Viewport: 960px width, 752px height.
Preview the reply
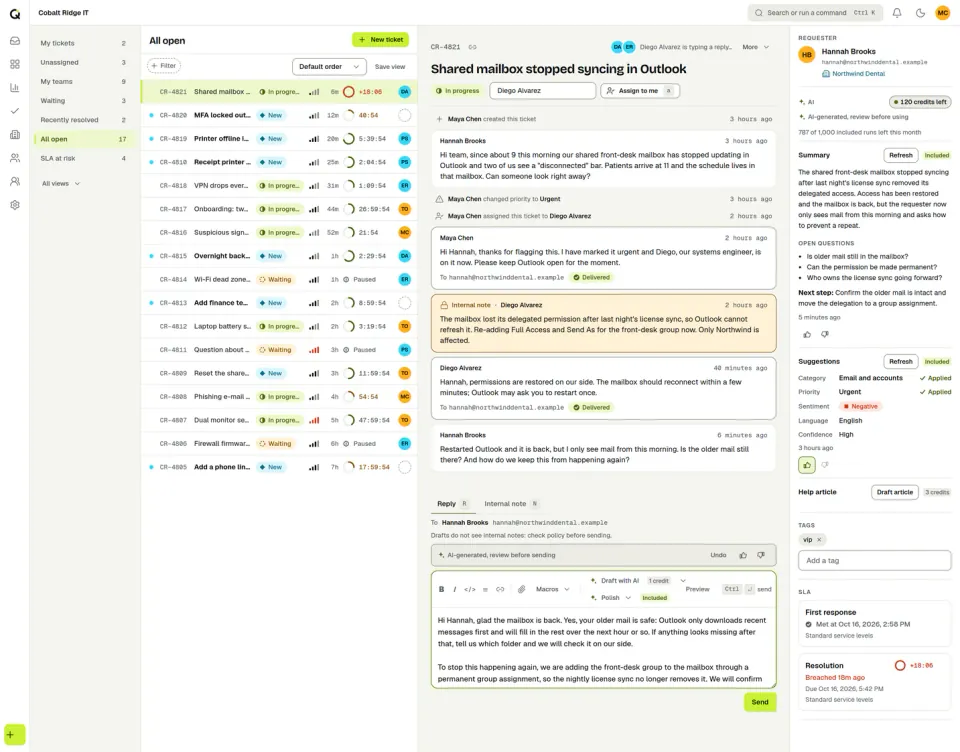tap(697, 589)
